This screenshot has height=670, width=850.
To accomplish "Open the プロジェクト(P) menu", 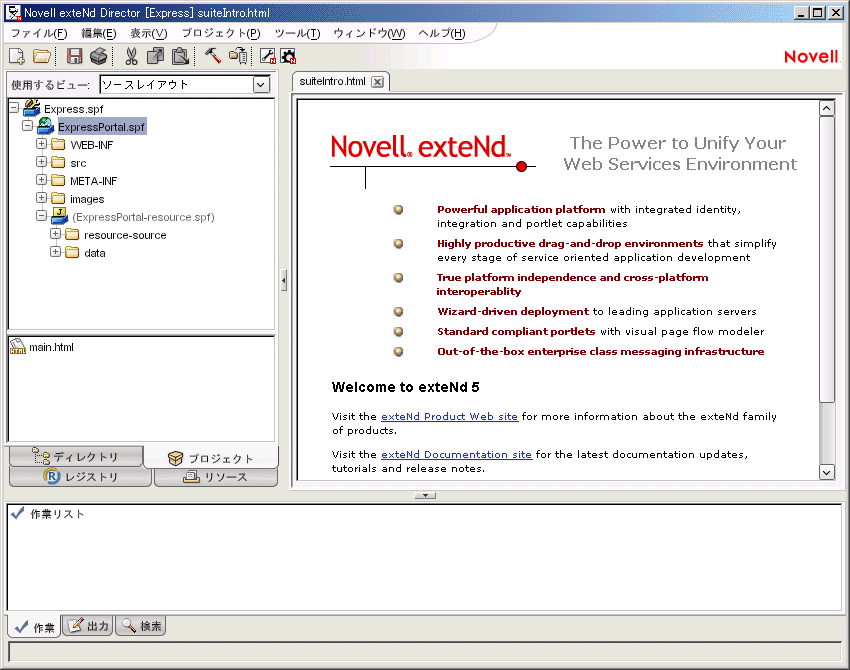I will [x=221, y=33].
